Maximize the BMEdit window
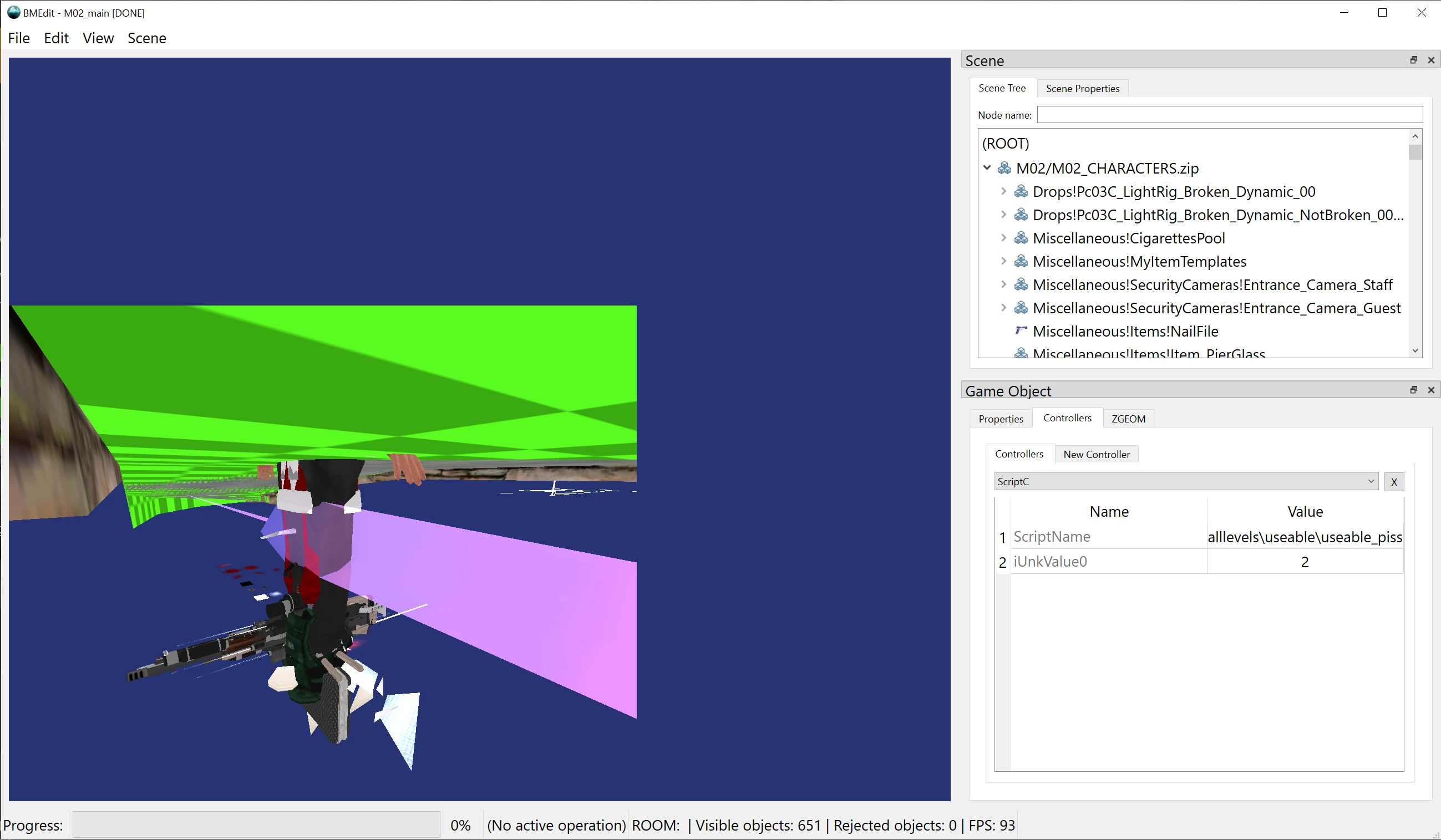The image size is (1441, 840). (x=1383, y=13)
